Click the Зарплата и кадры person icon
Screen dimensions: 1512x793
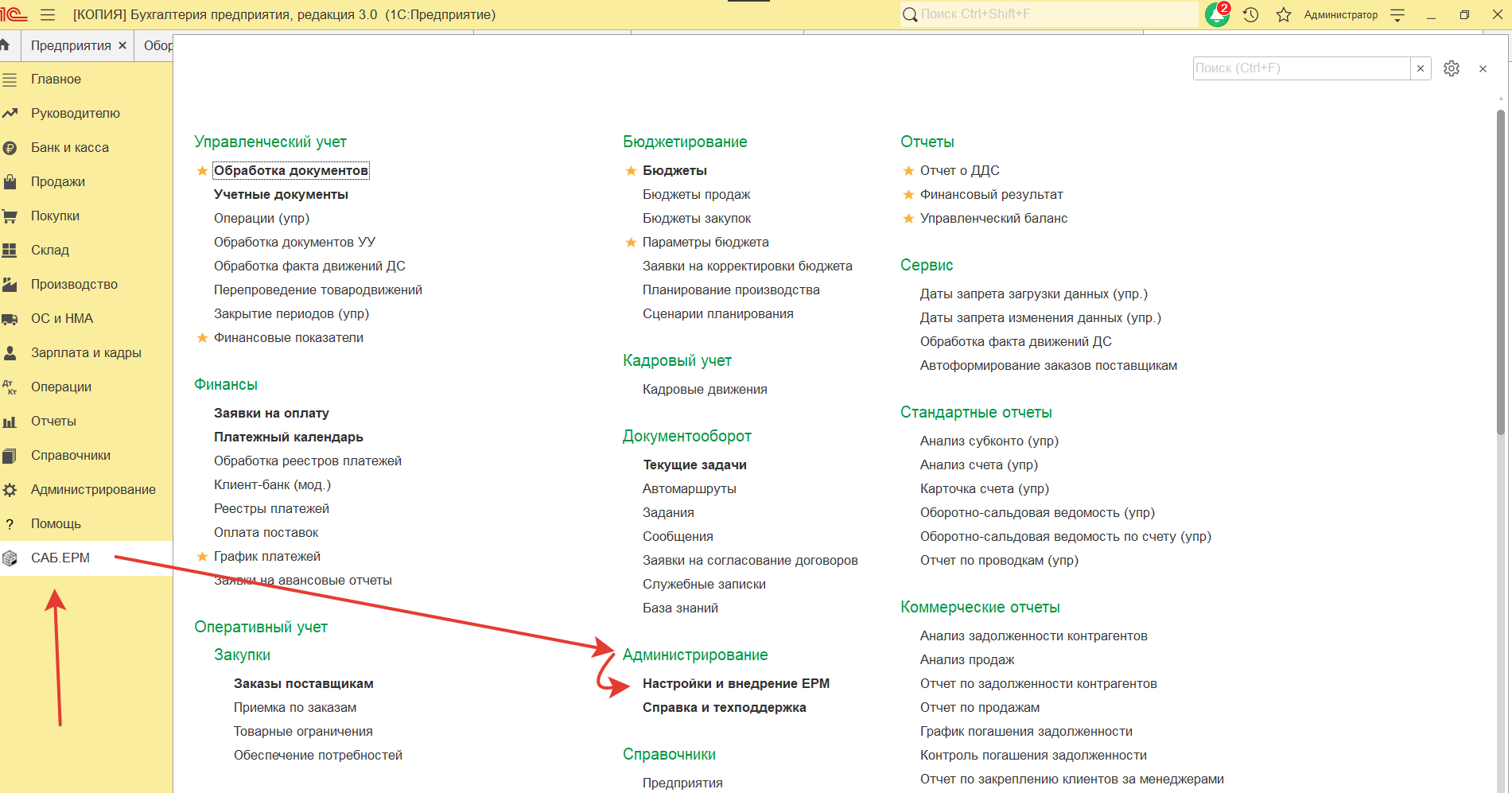tap(10, 353)
